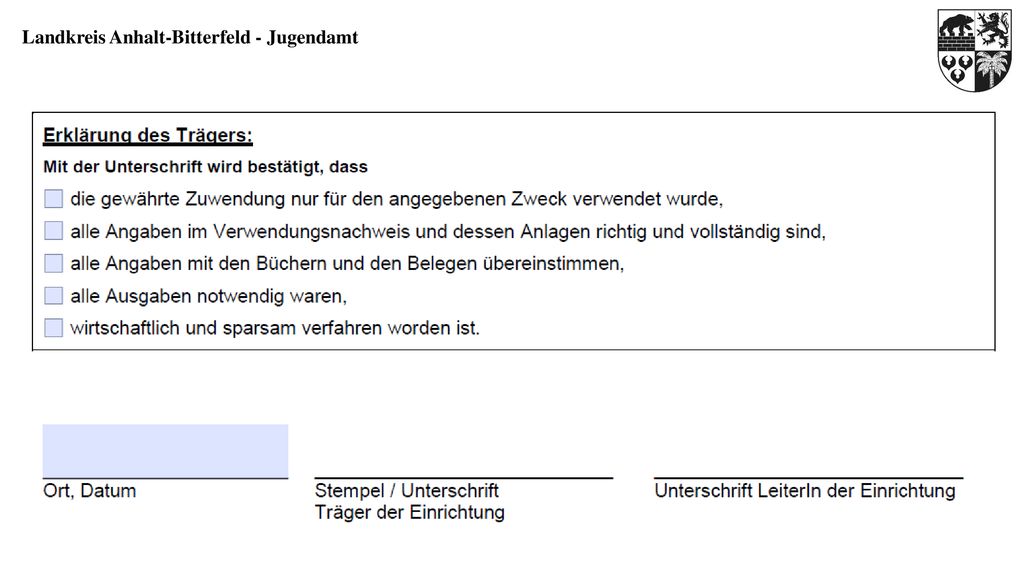Check the 'gewährte Zuwendung' confirmation checkbox
This screenshot has height=576, width=1024.
[54, 199]
